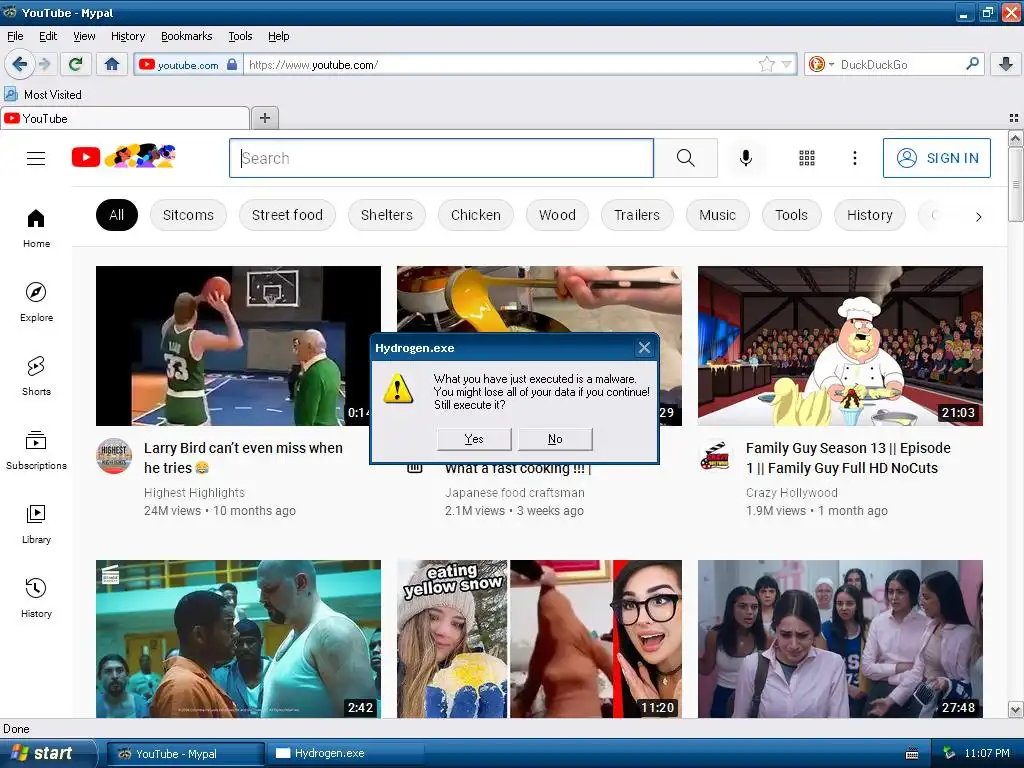Click Yes in the Hydrogen.exe dialog
Viewport: 1024px width, 768px height.
tap(474, 439)
